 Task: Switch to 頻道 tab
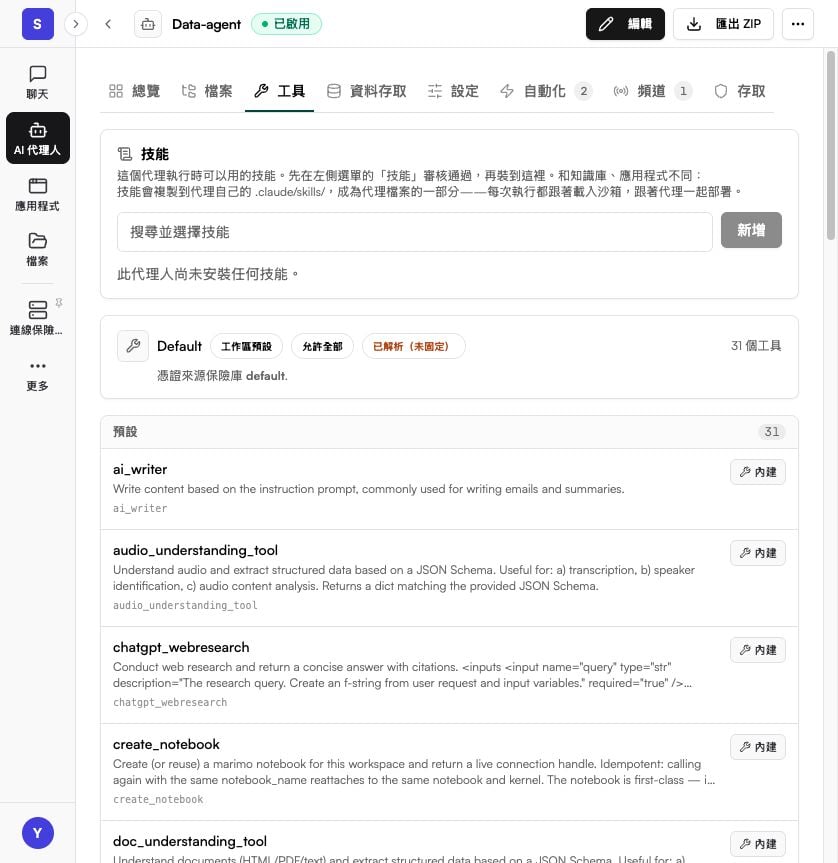click(x=651, y=91)
